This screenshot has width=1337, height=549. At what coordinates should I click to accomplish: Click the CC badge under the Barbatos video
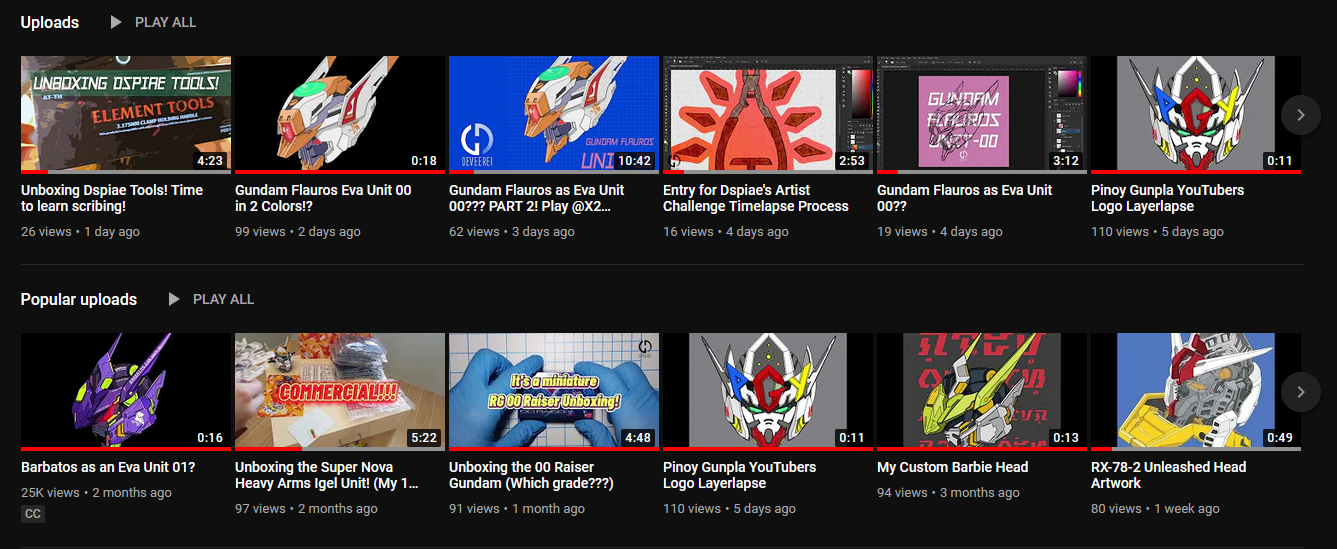(33, 514)
